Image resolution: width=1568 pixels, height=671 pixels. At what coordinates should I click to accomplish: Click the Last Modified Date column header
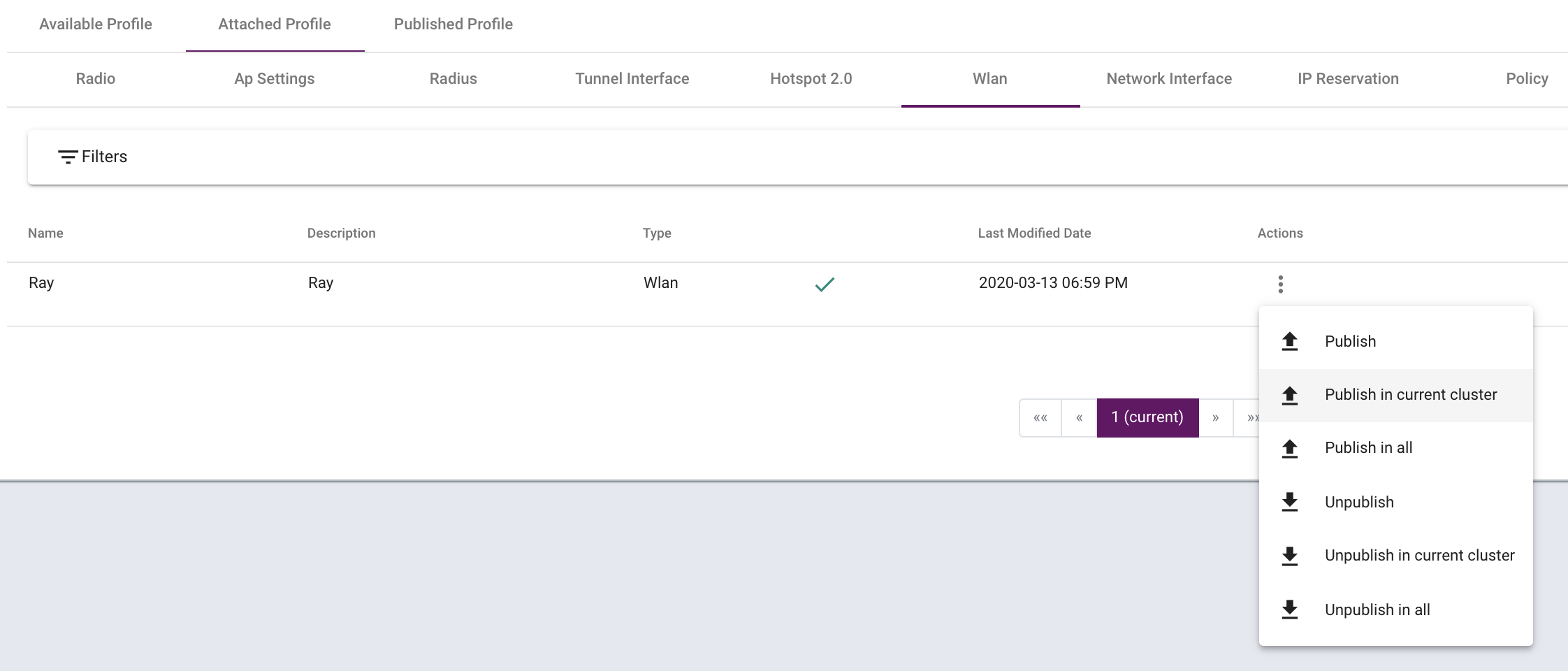point(1034,233)
